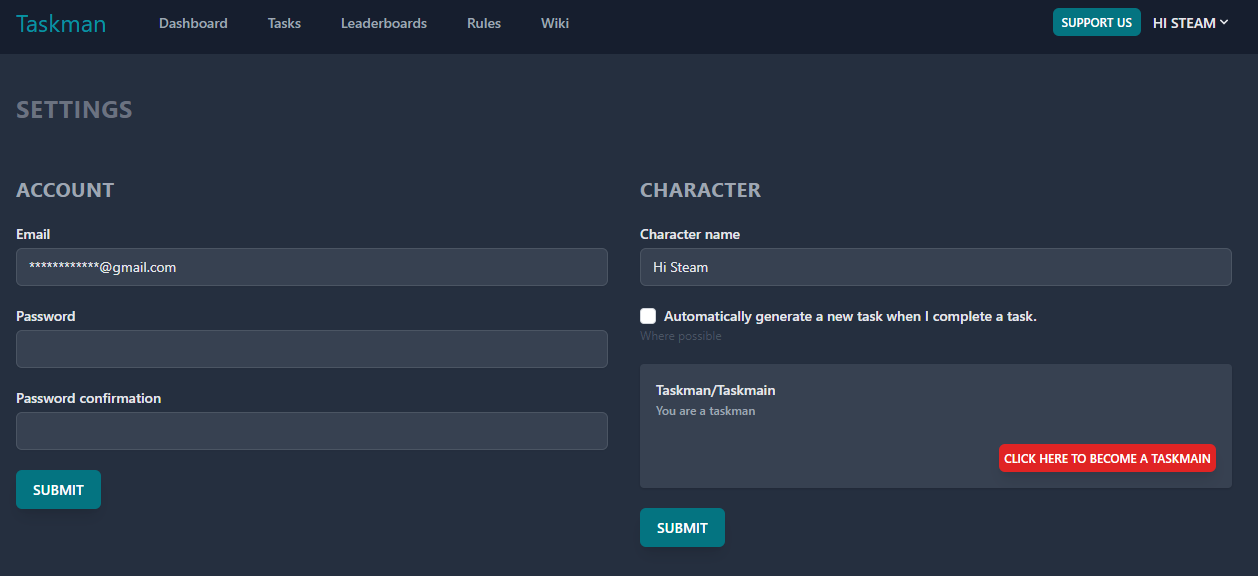The height and width of the screenshot is (576, 1258).
Task: Open the Wiki link
Action: pyautogui.click(x=555, y=23)
